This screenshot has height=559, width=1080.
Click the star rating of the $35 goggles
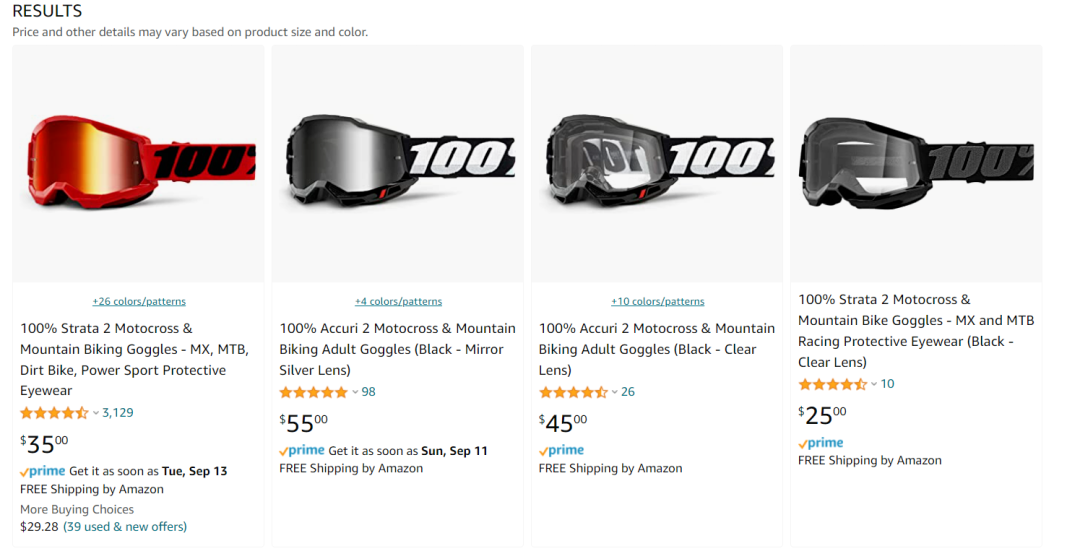click(x=54, y=413)
